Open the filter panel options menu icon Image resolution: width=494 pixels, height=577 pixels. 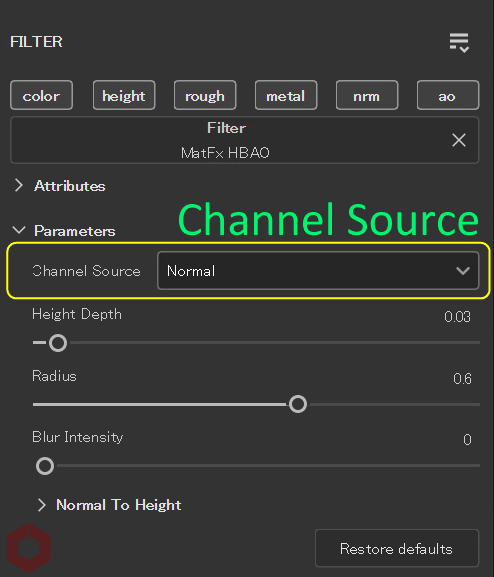459,43
